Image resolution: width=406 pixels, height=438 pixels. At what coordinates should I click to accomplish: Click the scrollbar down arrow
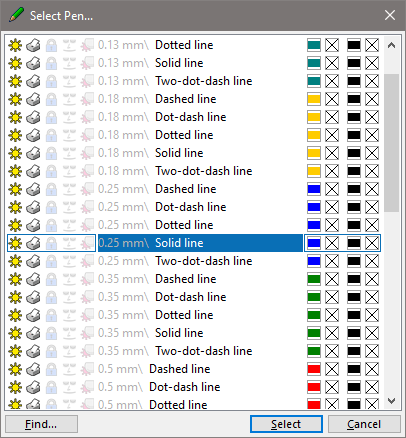[392, 400]
